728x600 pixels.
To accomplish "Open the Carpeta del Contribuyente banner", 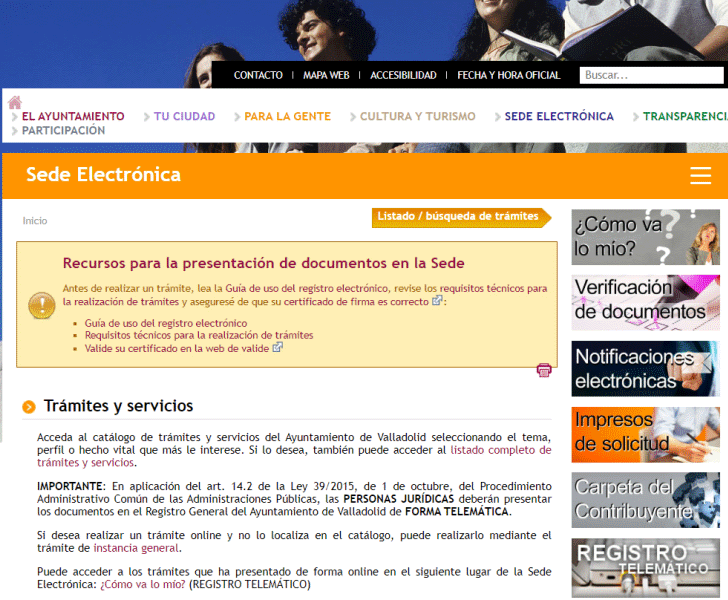I will coord(645,500).
